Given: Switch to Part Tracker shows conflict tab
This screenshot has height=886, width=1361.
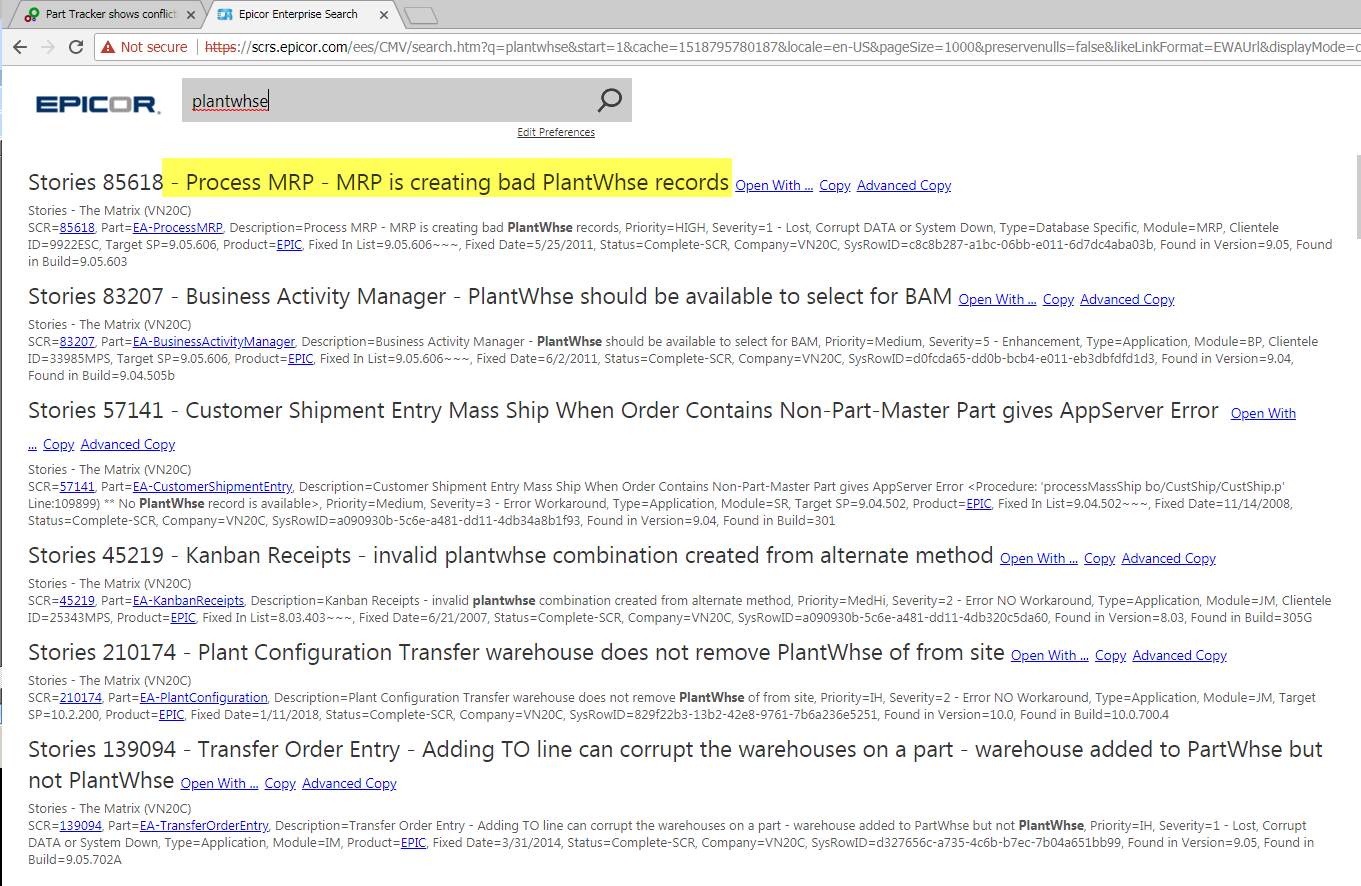Looking at the screenshot, I should 110,15.
